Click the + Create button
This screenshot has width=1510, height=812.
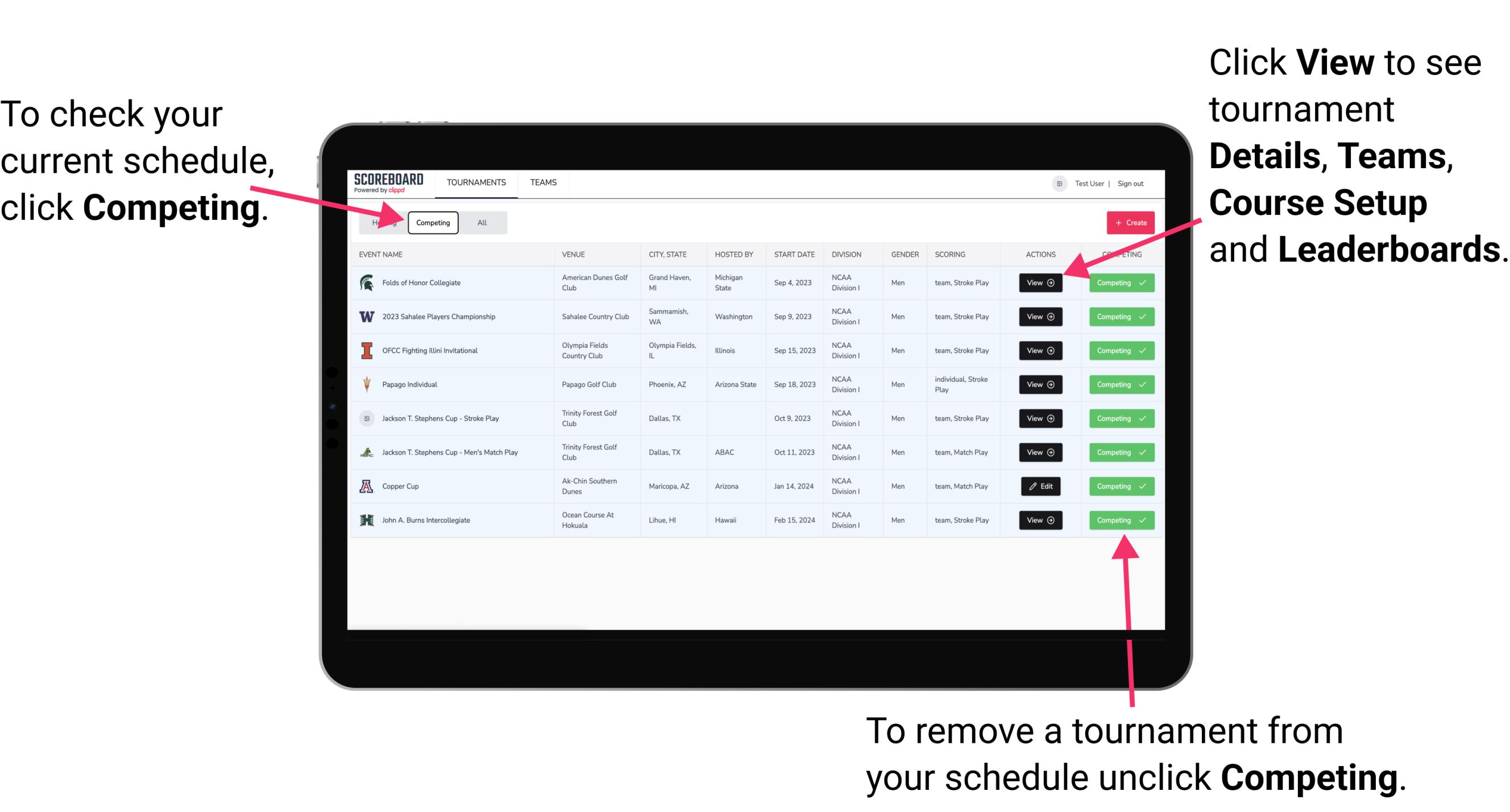click(1129, 222)
